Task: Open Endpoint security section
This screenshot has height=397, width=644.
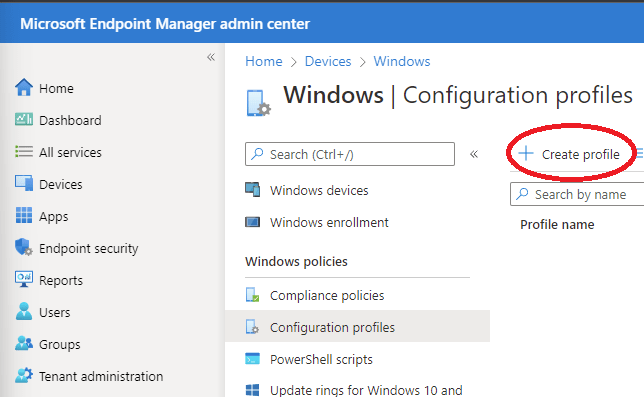Action: pyautogui.click(x=89, y=248)
